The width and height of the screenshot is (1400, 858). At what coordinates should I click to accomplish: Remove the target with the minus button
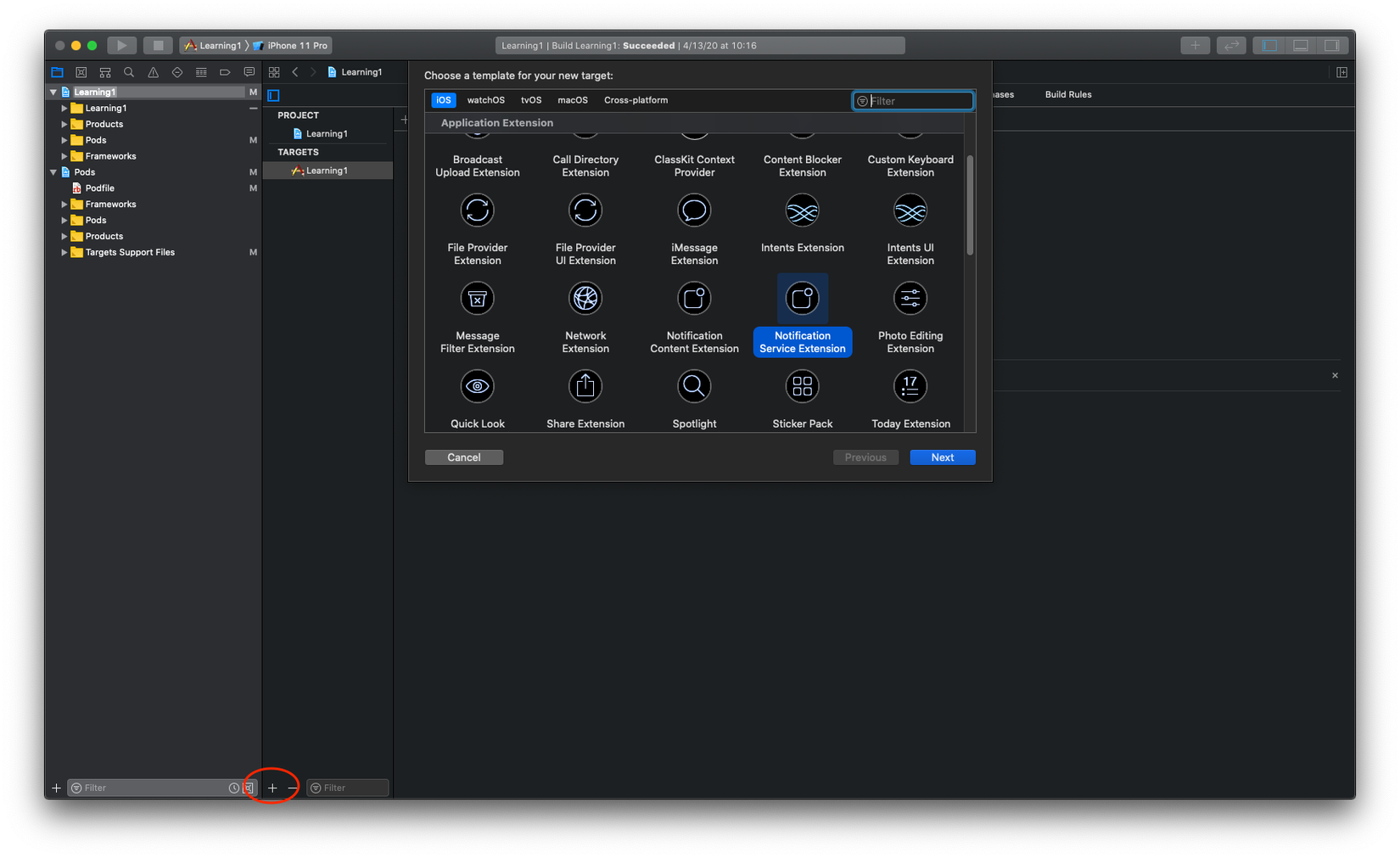[293, 788]
